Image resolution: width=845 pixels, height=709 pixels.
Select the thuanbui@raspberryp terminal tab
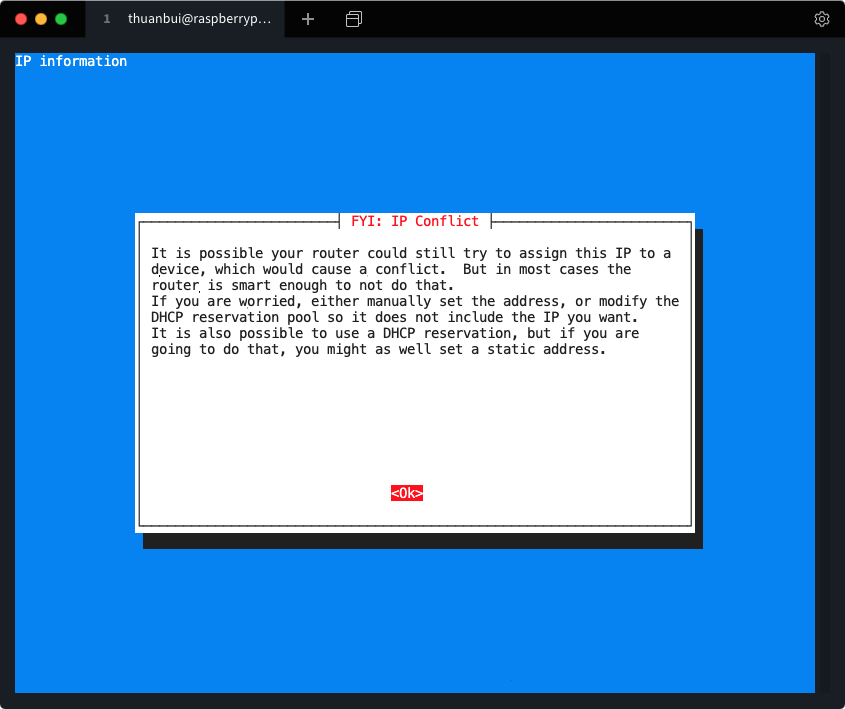point(198,19)
